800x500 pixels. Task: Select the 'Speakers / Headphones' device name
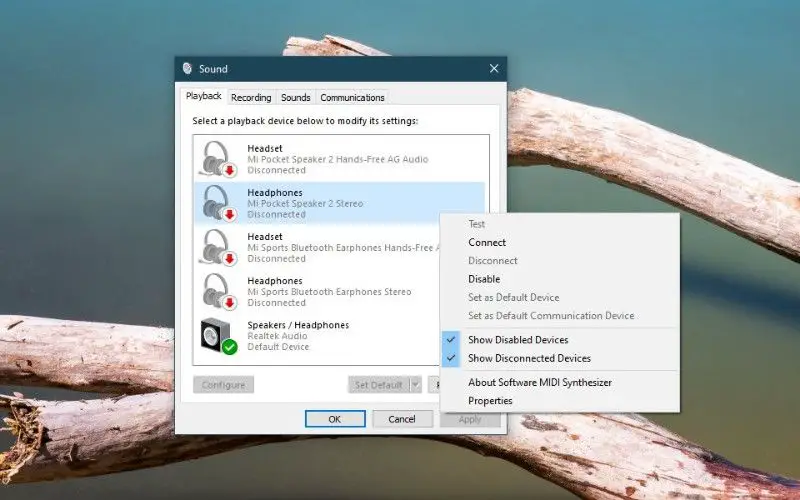(x=298, y=325)
